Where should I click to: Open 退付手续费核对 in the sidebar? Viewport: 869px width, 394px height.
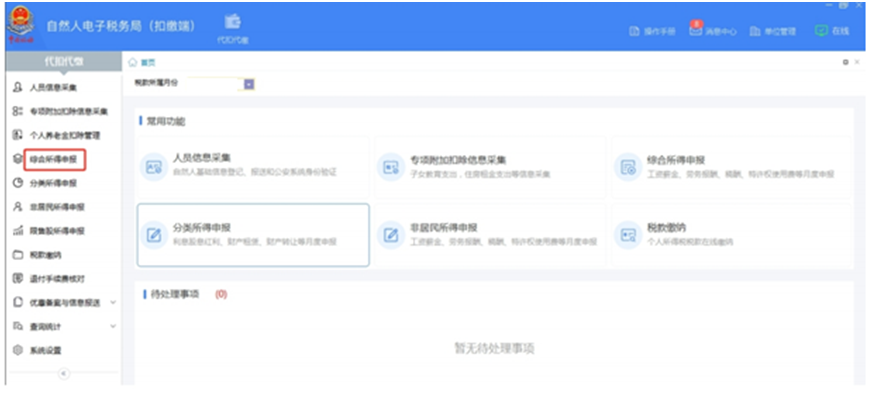(x=49, y=279)
